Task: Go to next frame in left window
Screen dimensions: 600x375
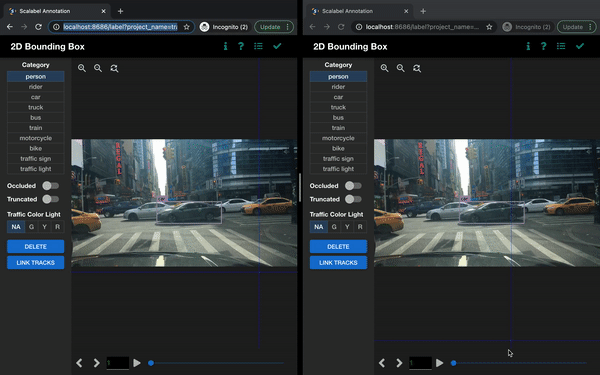Action: click(x=96, y=363)
